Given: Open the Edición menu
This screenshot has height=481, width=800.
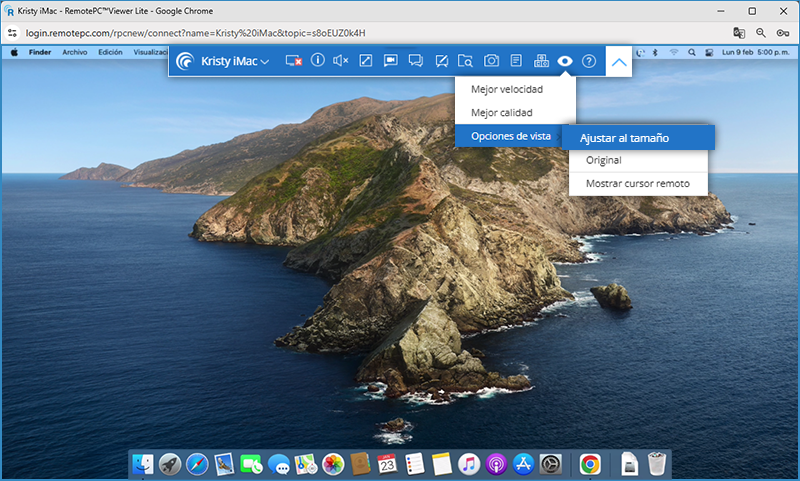Looking at the screenshot, I should click(x=110, y=52).
